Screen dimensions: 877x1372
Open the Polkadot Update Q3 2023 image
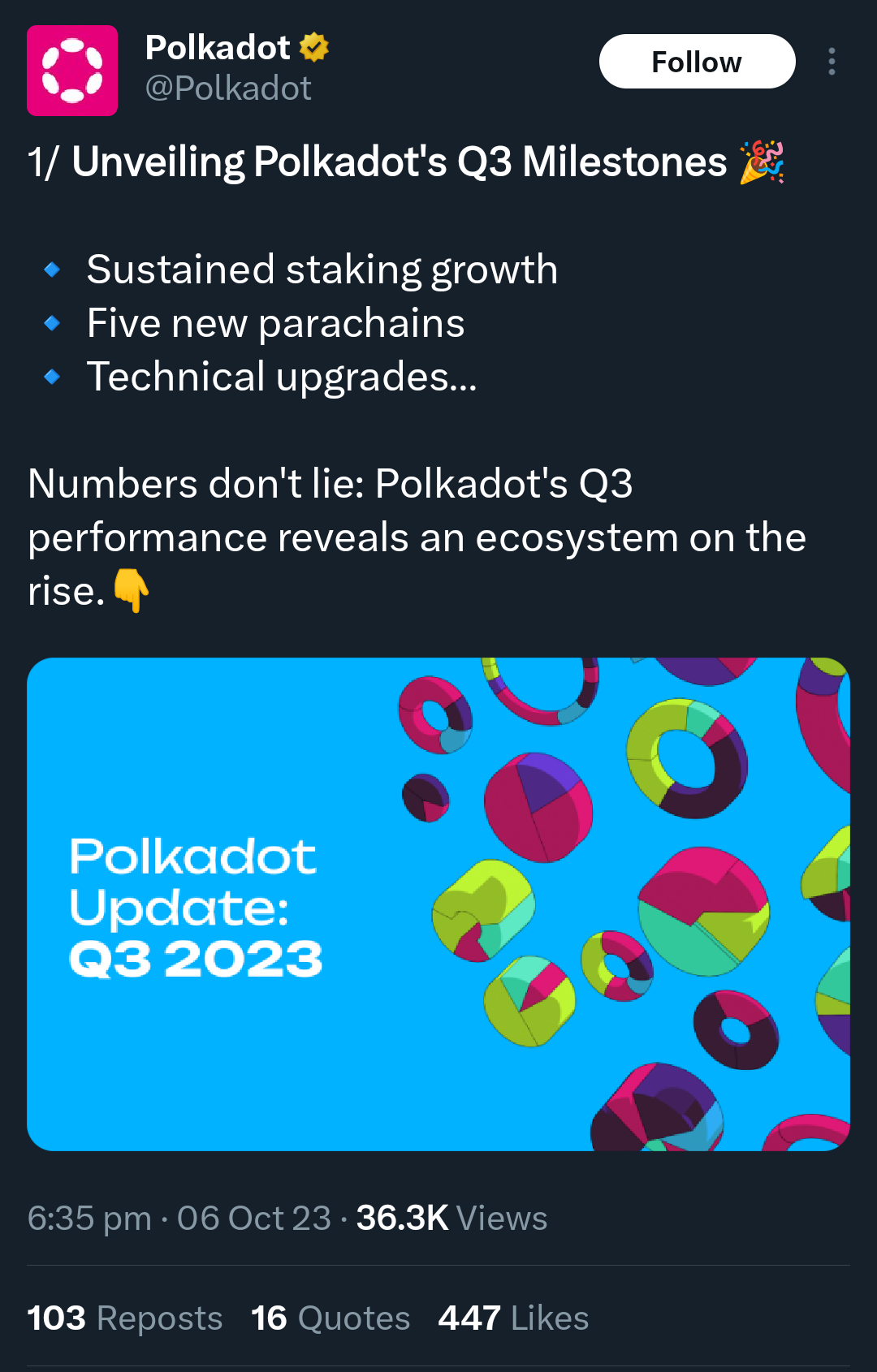(x=438, y=904)
